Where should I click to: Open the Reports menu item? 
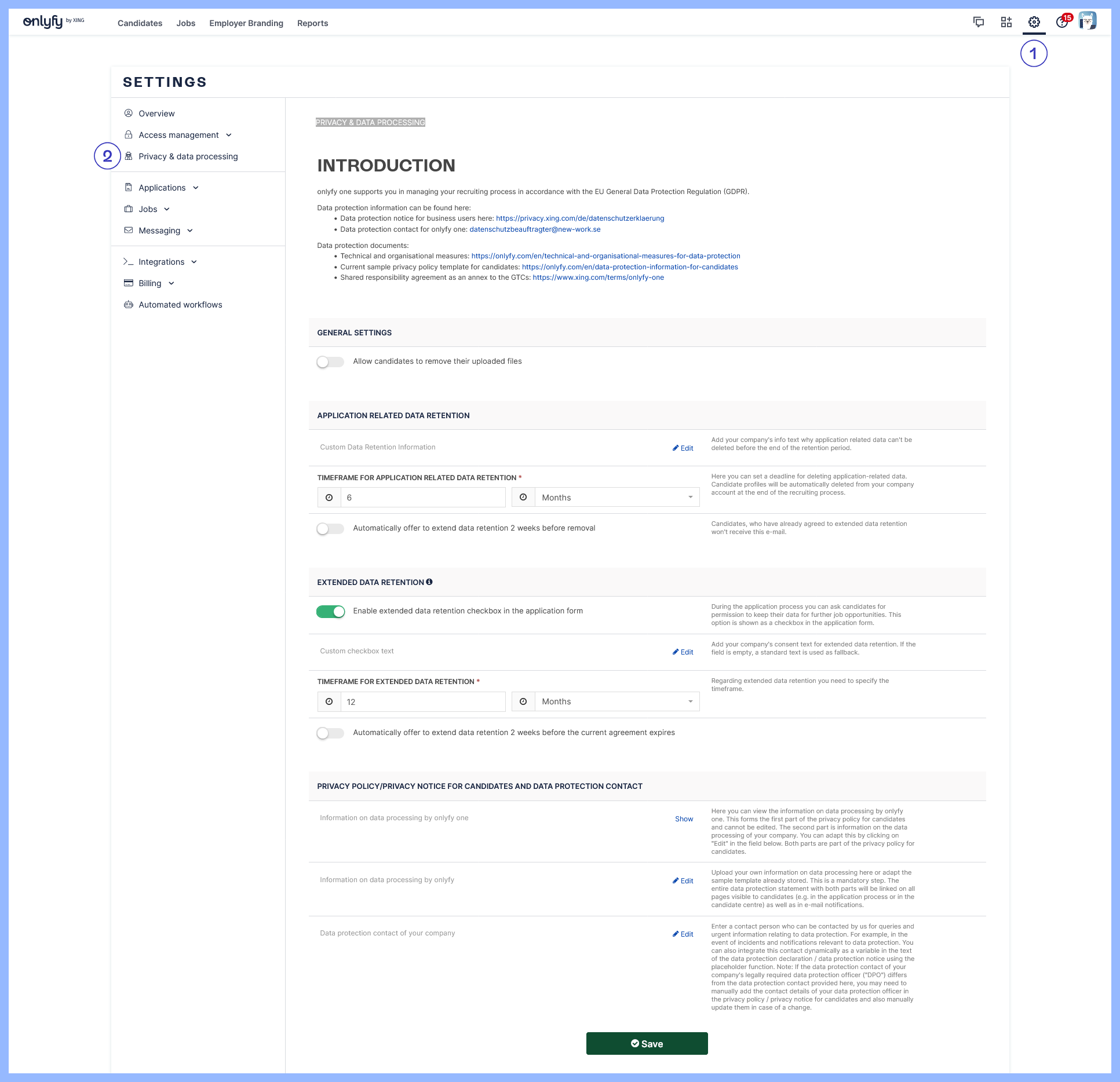[312, 23]
